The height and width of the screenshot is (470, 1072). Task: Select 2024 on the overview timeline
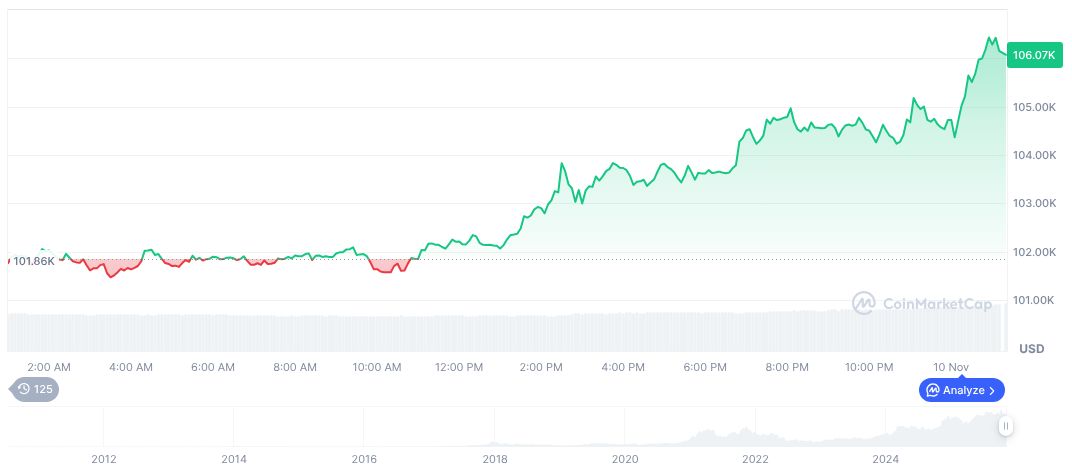click(x=885, y=459)
